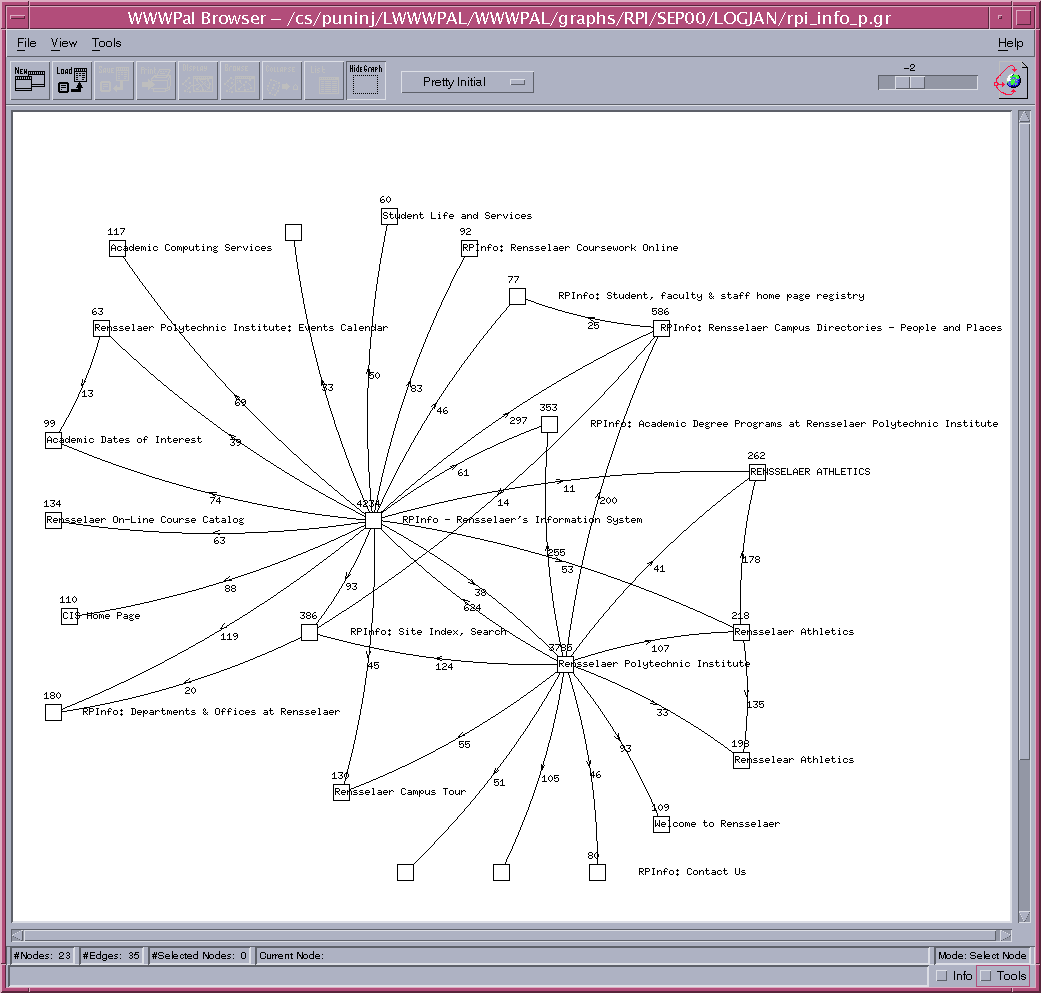Click the horizontal scrollbar left arrow
Image resolution: width=1041 pixels, height=993 pixels.
click(17, 935)
